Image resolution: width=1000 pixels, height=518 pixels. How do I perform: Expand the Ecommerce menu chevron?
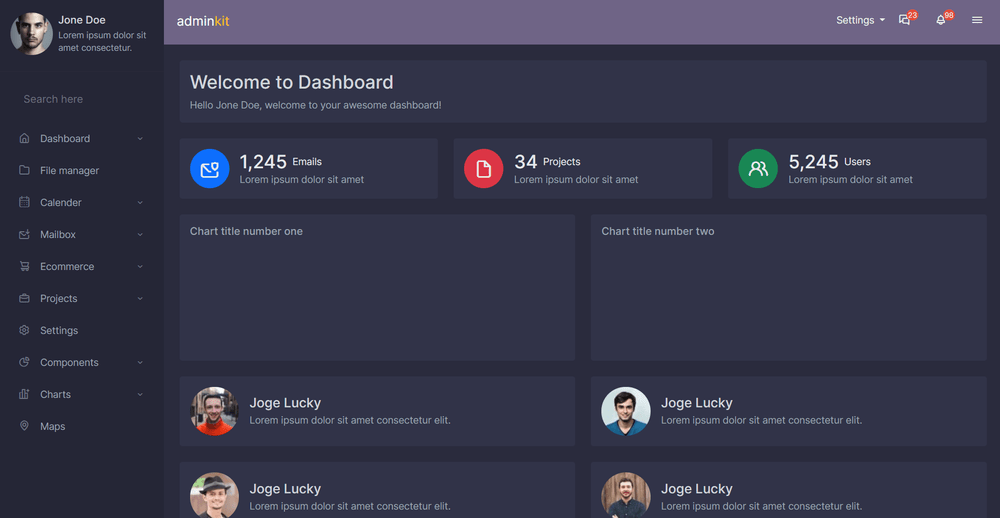point(140,266)
